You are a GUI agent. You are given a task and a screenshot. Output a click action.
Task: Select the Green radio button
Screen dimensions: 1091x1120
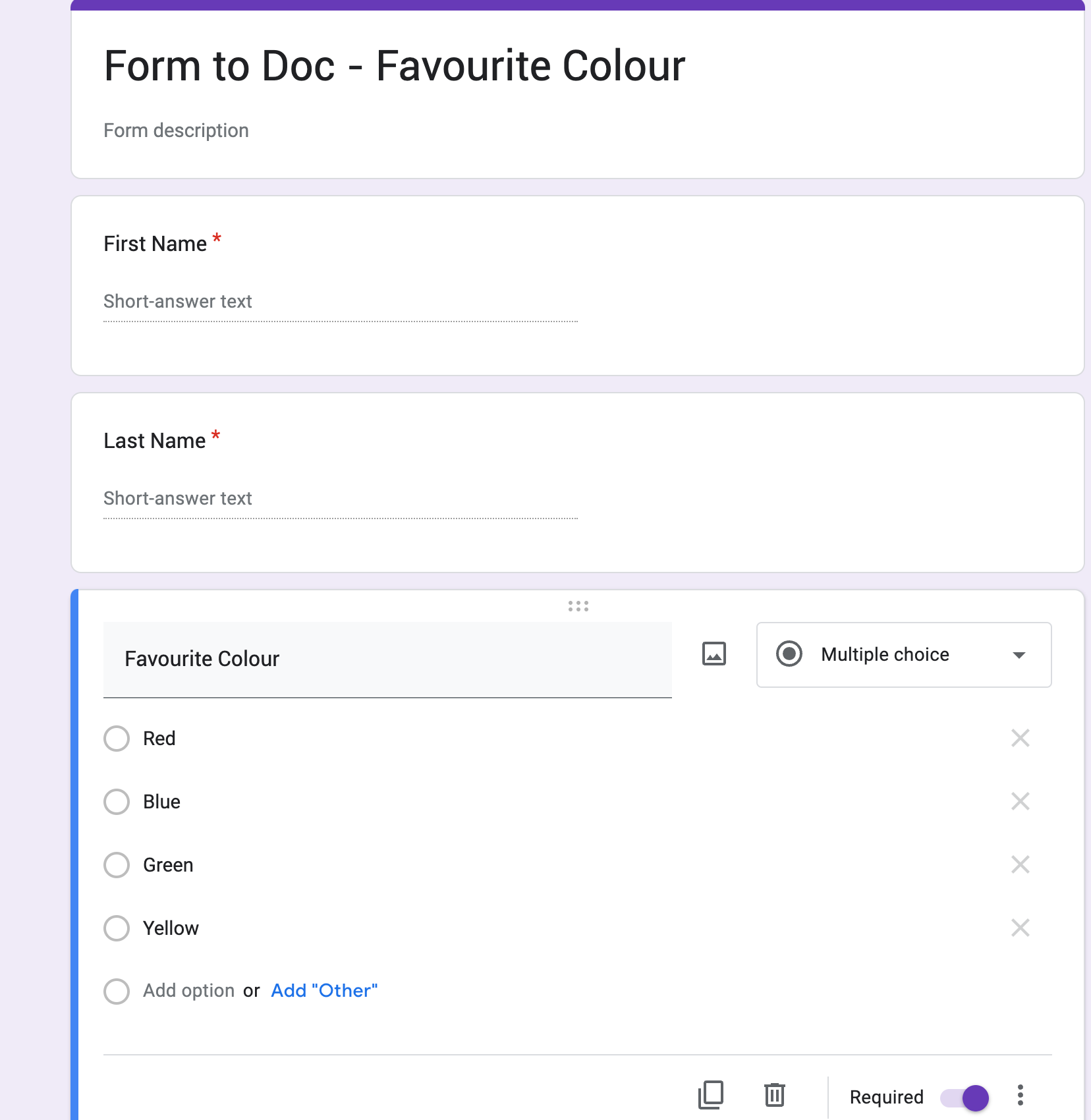click(116, 864)
